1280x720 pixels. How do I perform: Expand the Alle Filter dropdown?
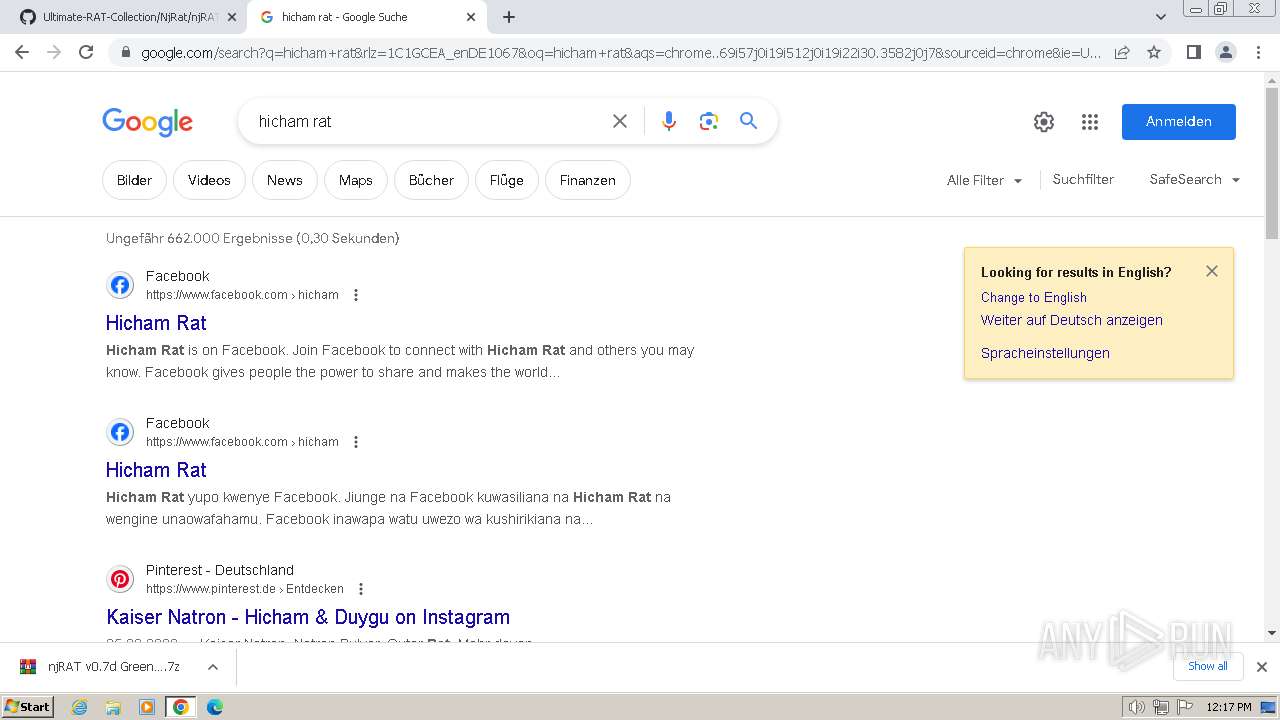click(x=984, y=180)
